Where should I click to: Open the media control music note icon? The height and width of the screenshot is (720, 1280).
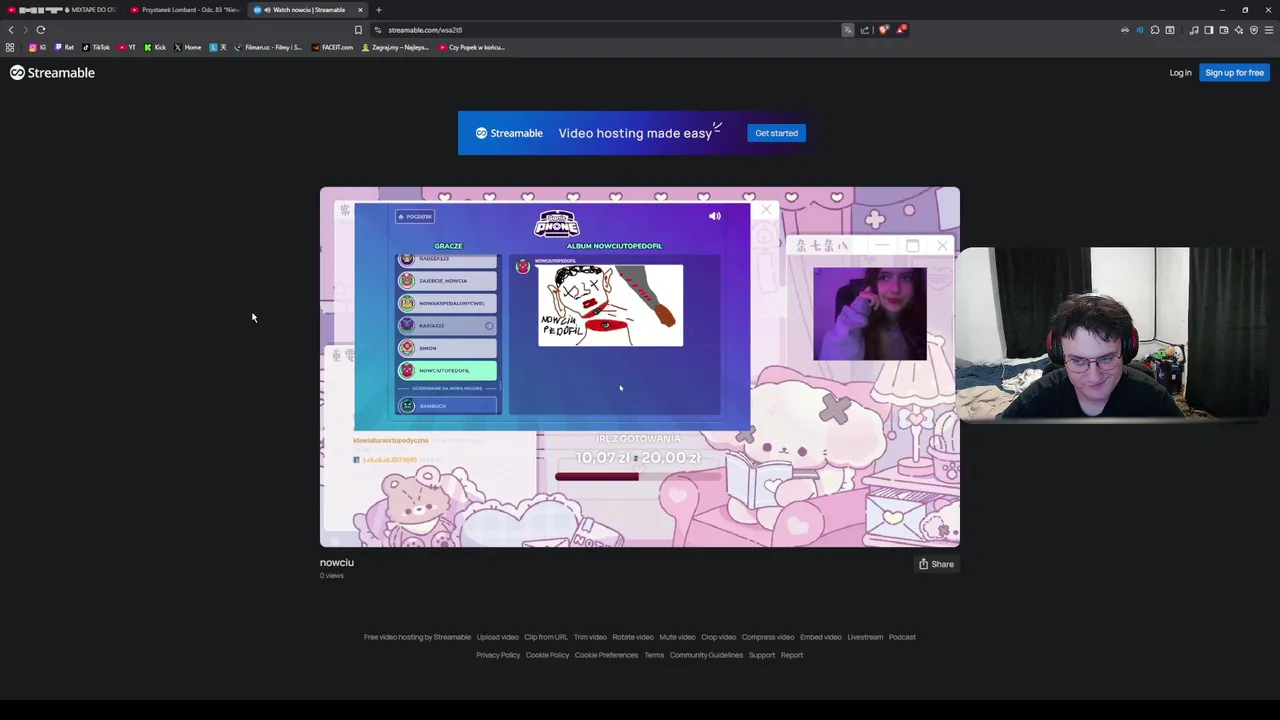(1194, 30)
